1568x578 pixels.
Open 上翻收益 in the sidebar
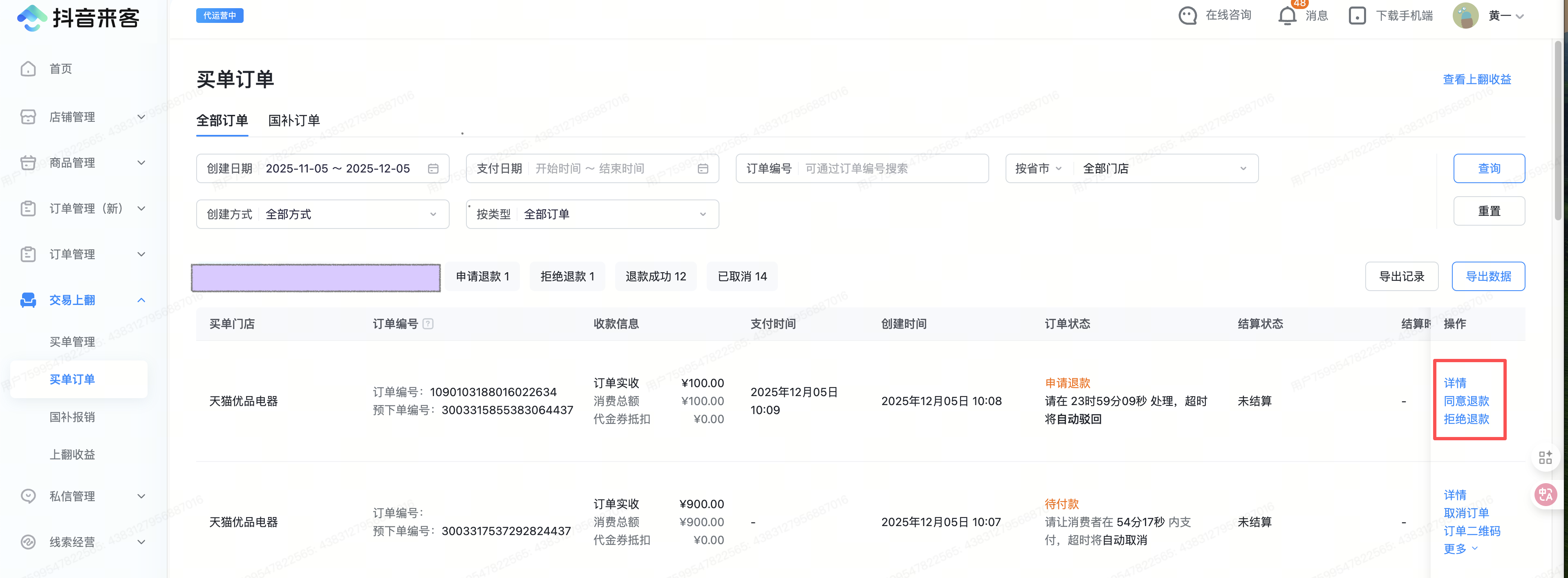pos(72,455)
